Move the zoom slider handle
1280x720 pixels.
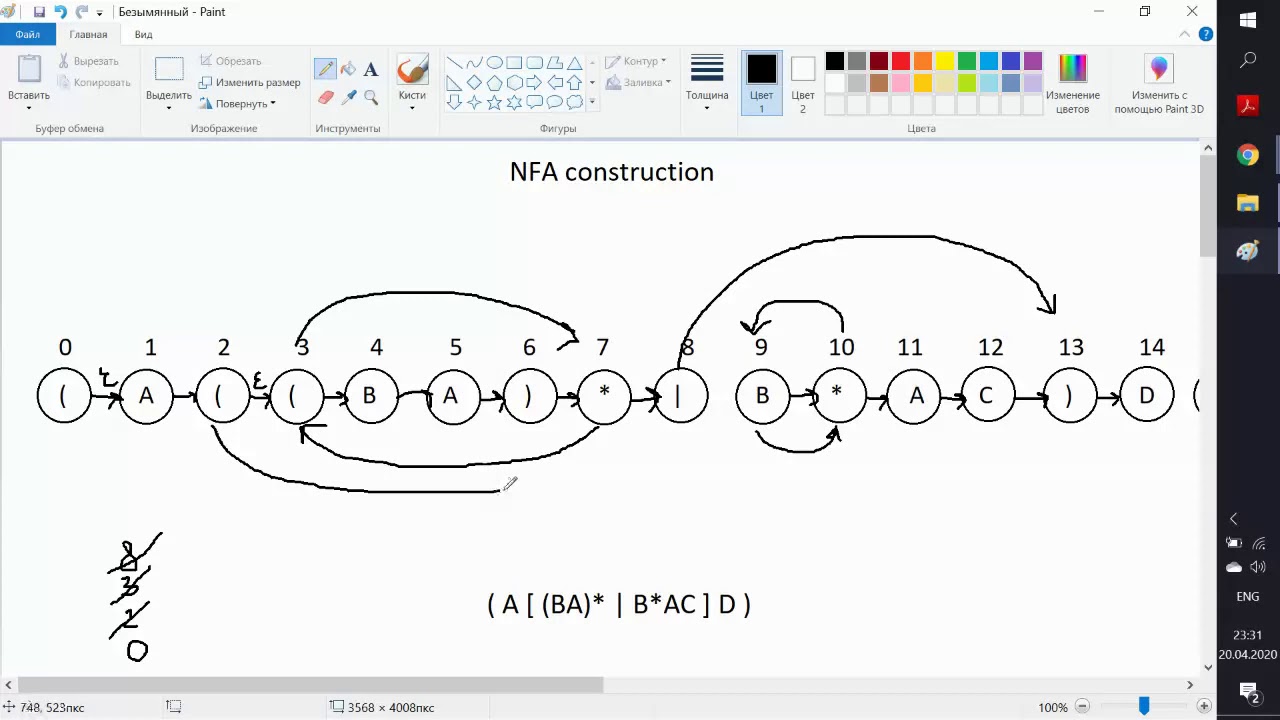[1143, 706]
